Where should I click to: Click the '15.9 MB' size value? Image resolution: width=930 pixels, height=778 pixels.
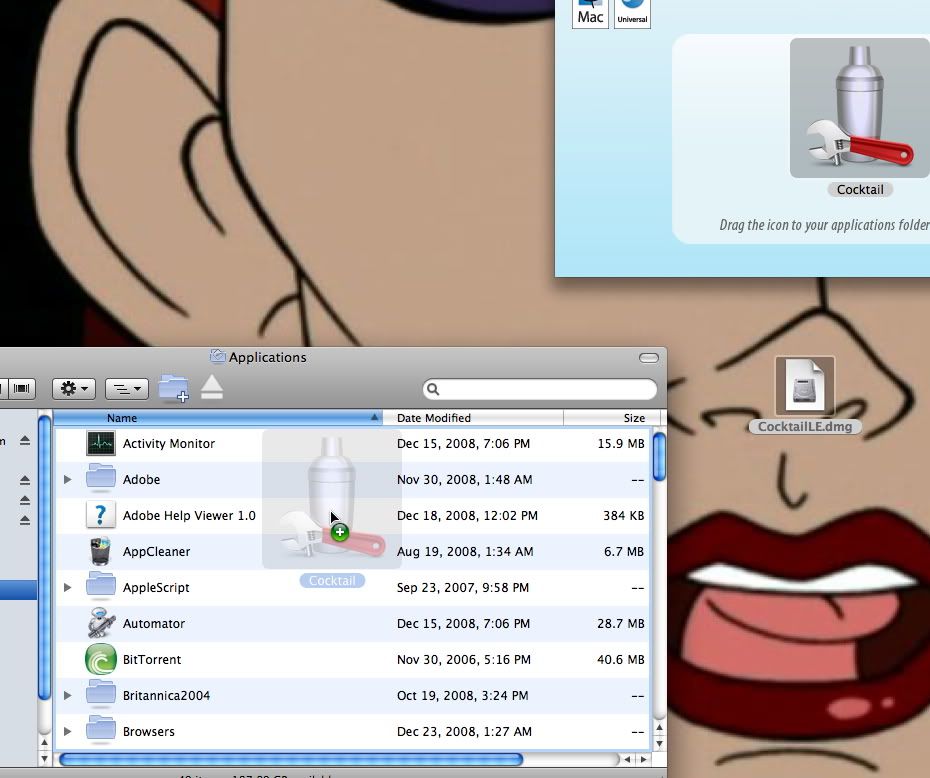[x=620, y=444]
